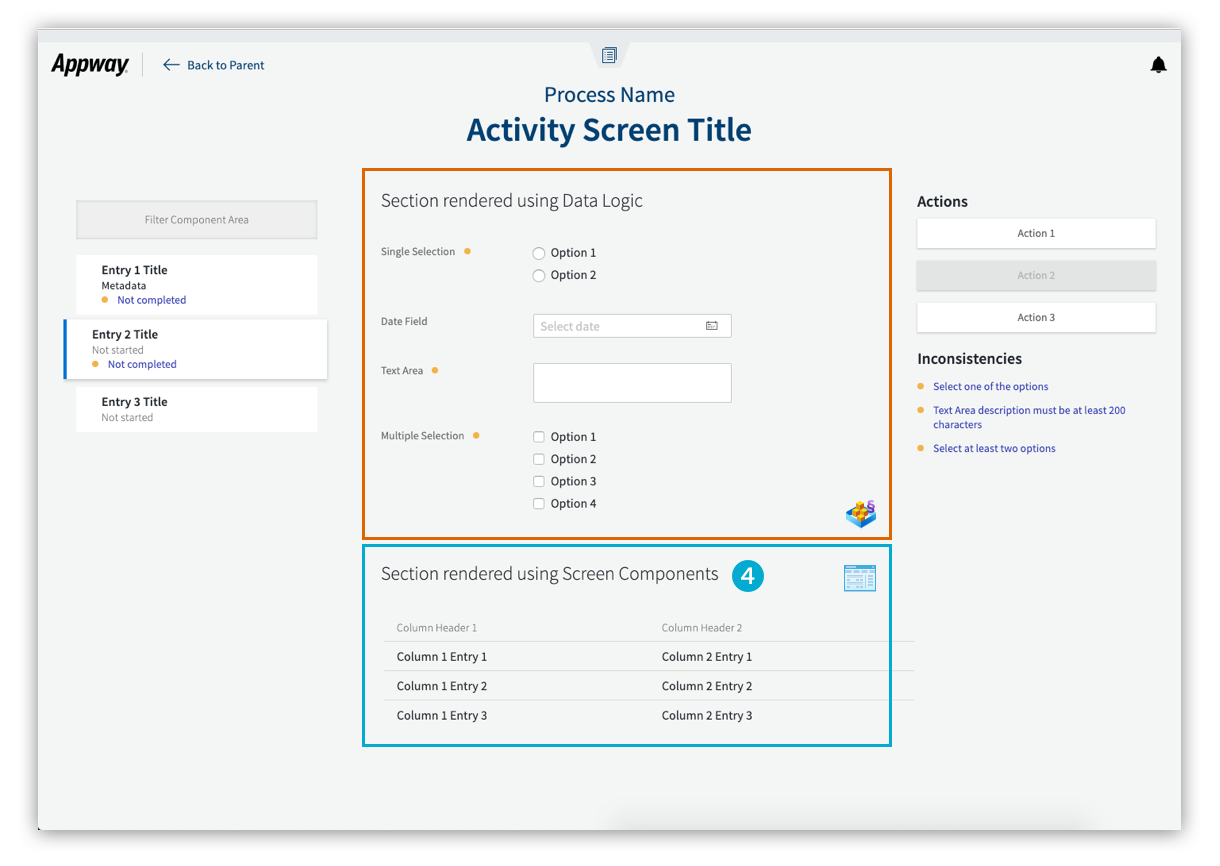
Task: Select Entry 3 Title in the list
Action: point(196,409)
